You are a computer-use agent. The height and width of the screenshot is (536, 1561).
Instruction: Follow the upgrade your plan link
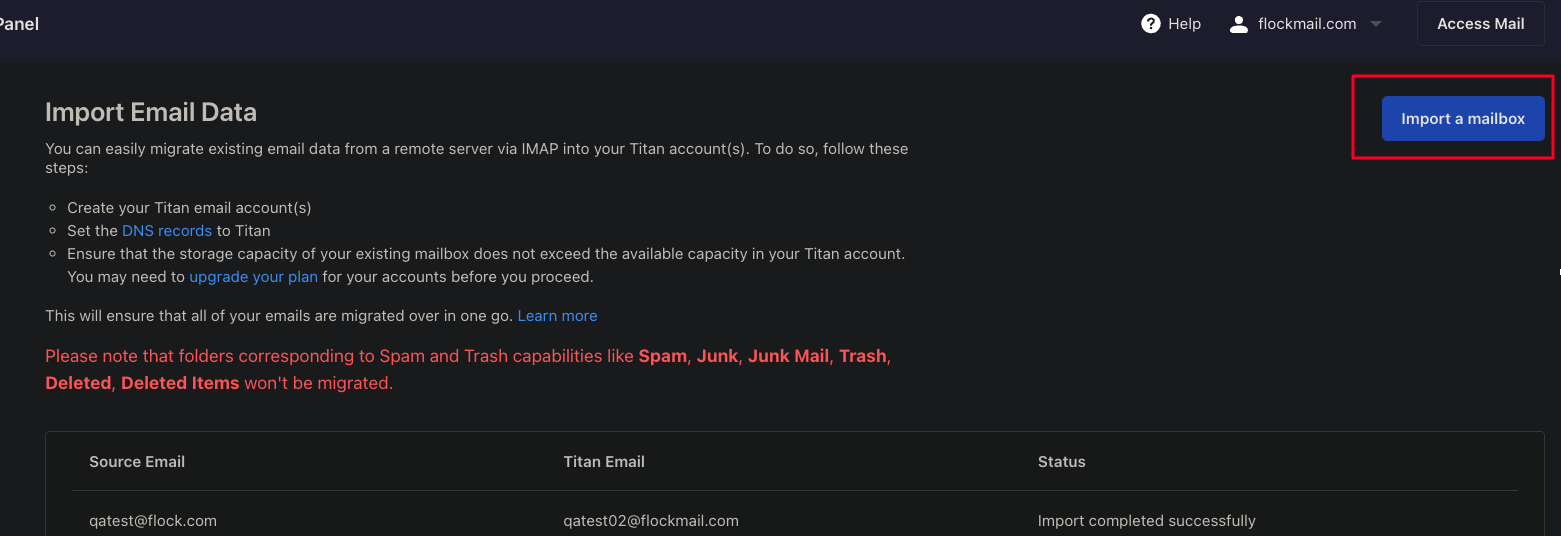pyautogui.click(x=253, y=276)
